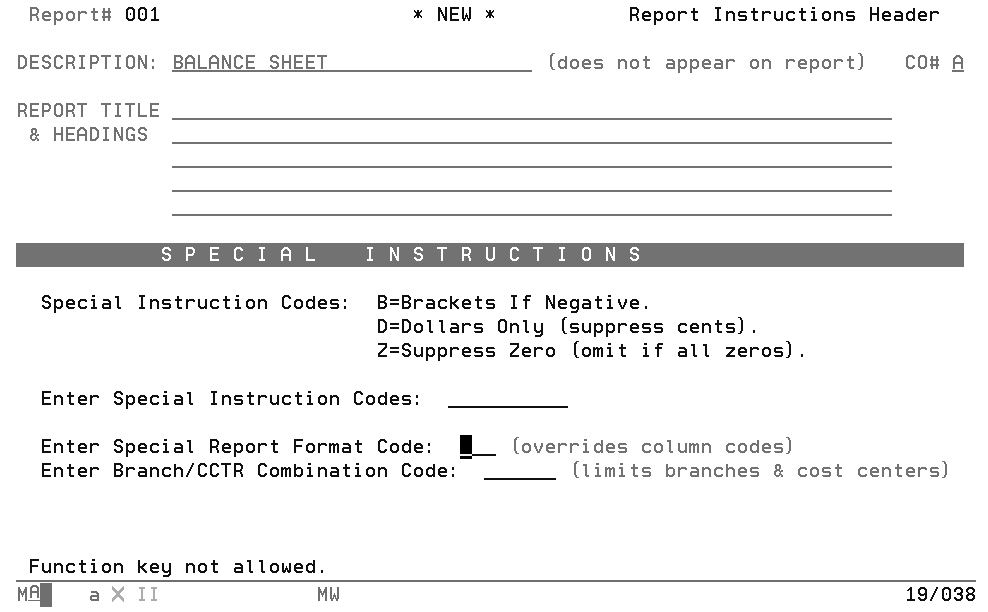Image resolution: width=988 pixels, height=612 pixels.
Task: Click the II indicator in status bar
Action: click(x=148, y=594)
